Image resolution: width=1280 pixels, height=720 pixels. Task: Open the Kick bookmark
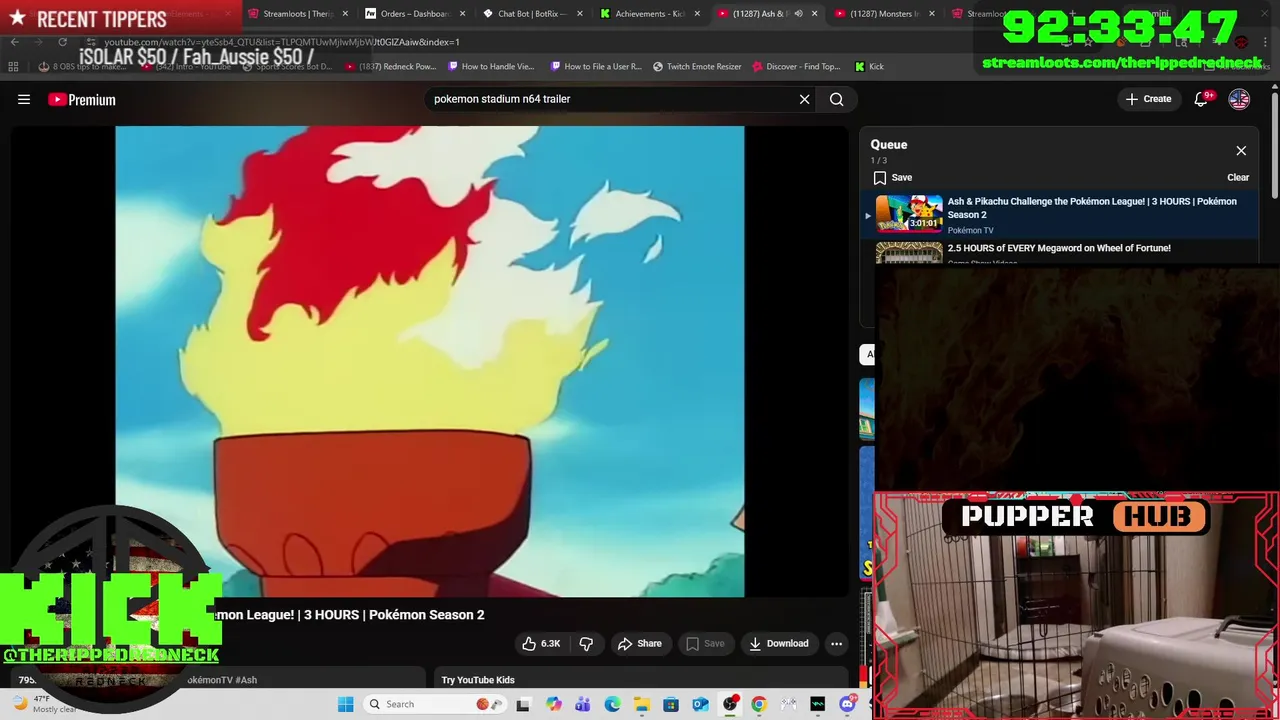869,66
